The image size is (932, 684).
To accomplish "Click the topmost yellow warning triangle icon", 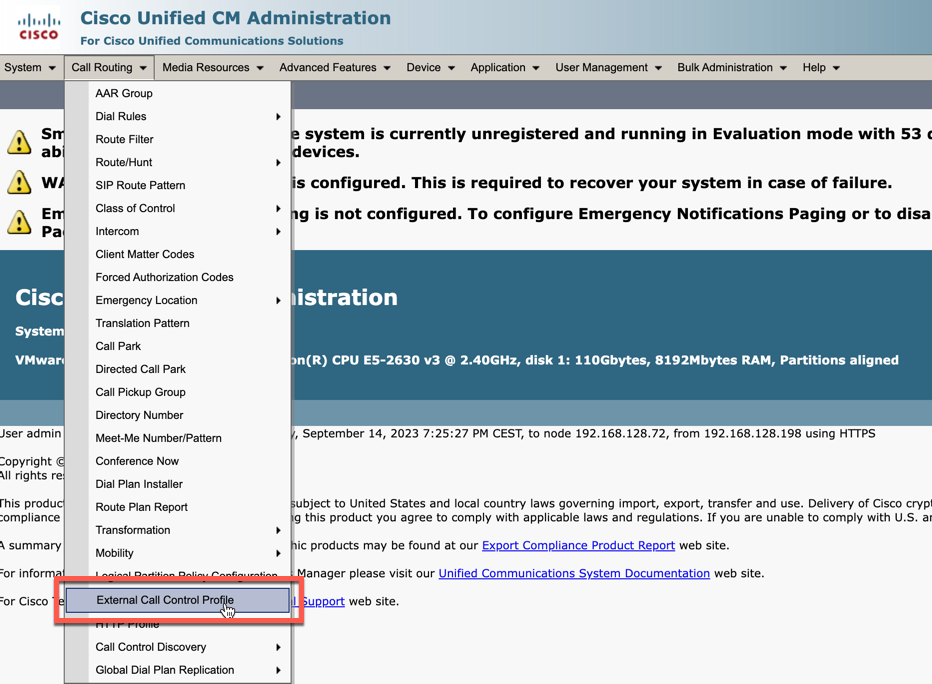I will click(19, 143).
